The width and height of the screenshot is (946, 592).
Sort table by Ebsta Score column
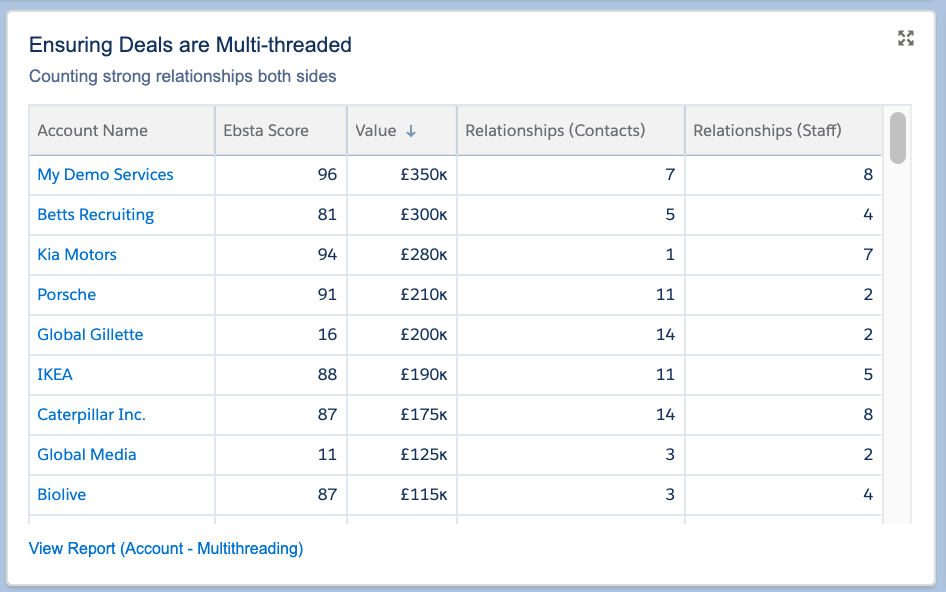point(266,131)
